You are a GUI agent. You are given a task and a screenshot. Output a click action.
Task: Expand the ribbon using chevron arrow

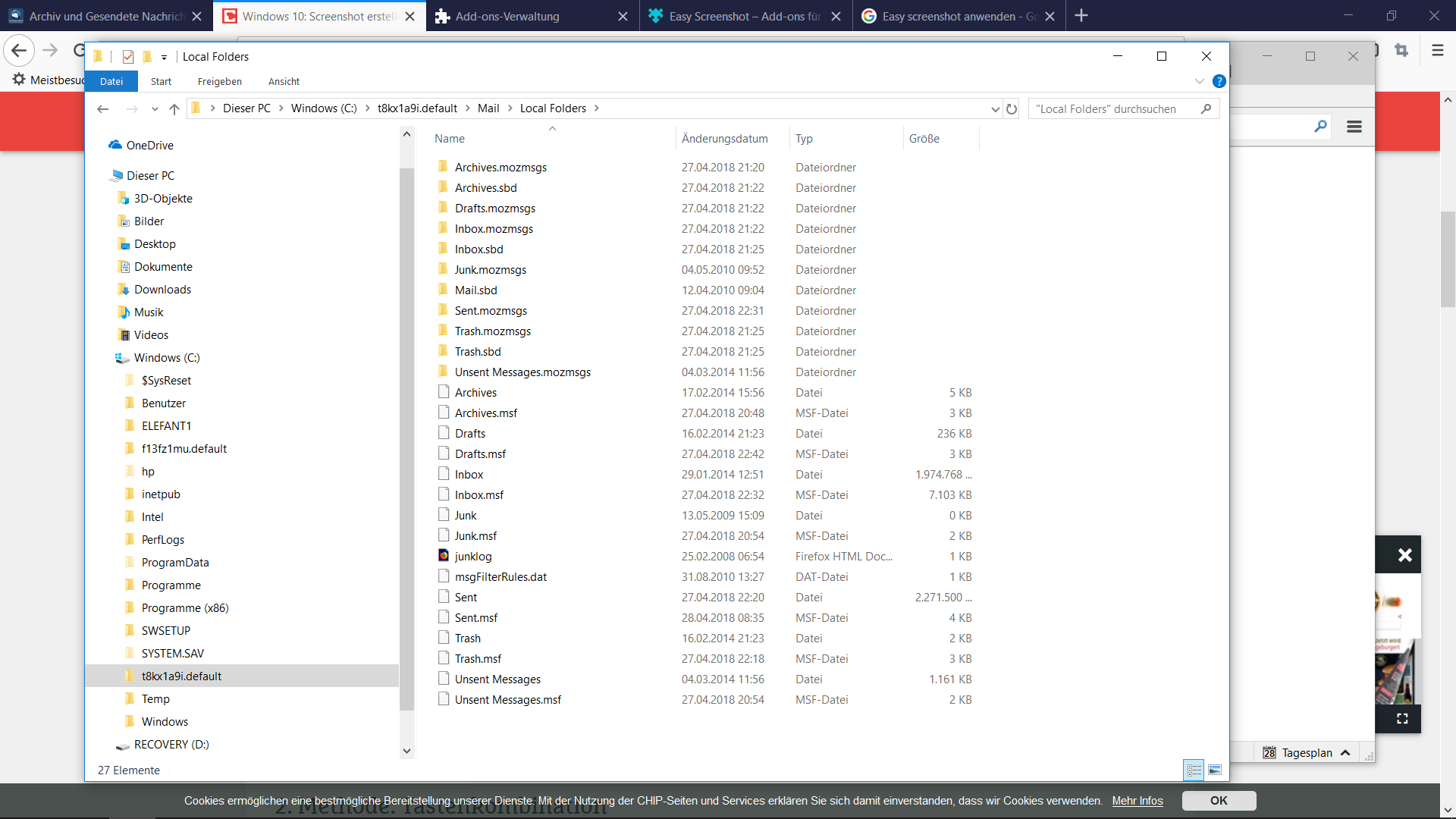1199,81
